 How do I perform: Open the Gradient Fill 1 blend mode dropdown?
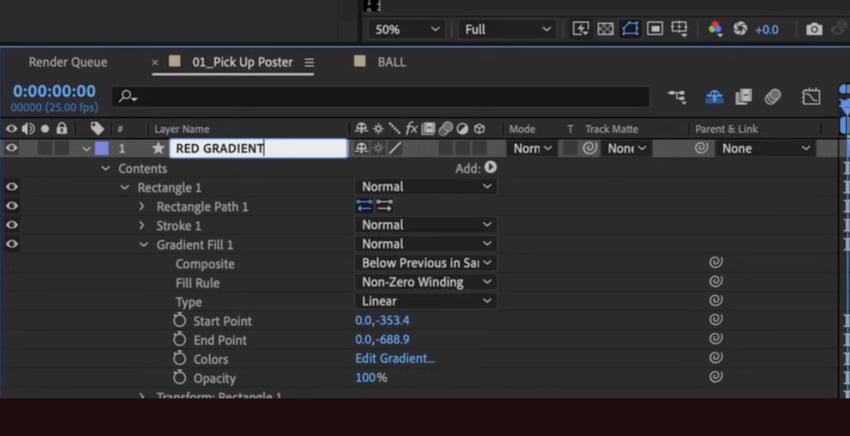click(426, 244)
